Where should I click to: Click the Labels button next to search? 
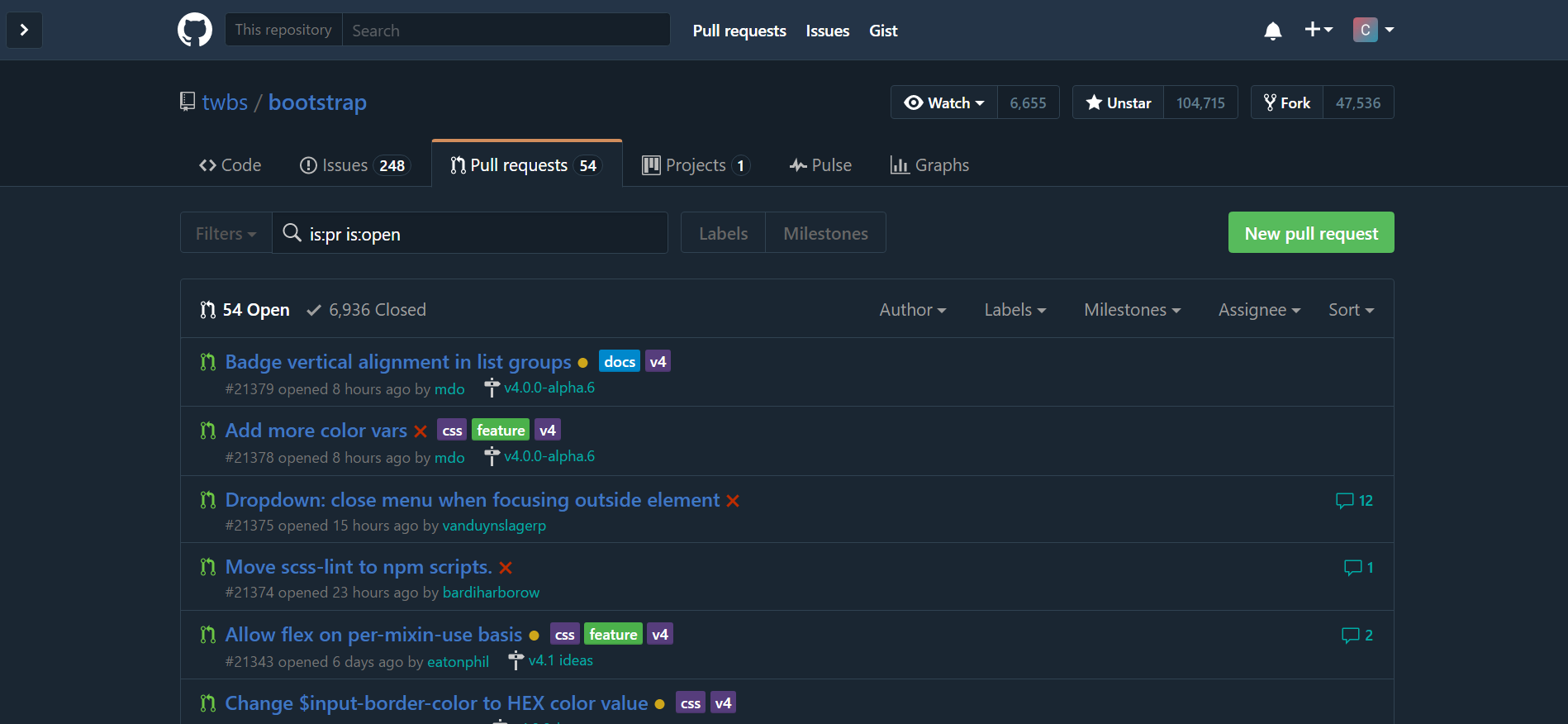click(723, 233)
